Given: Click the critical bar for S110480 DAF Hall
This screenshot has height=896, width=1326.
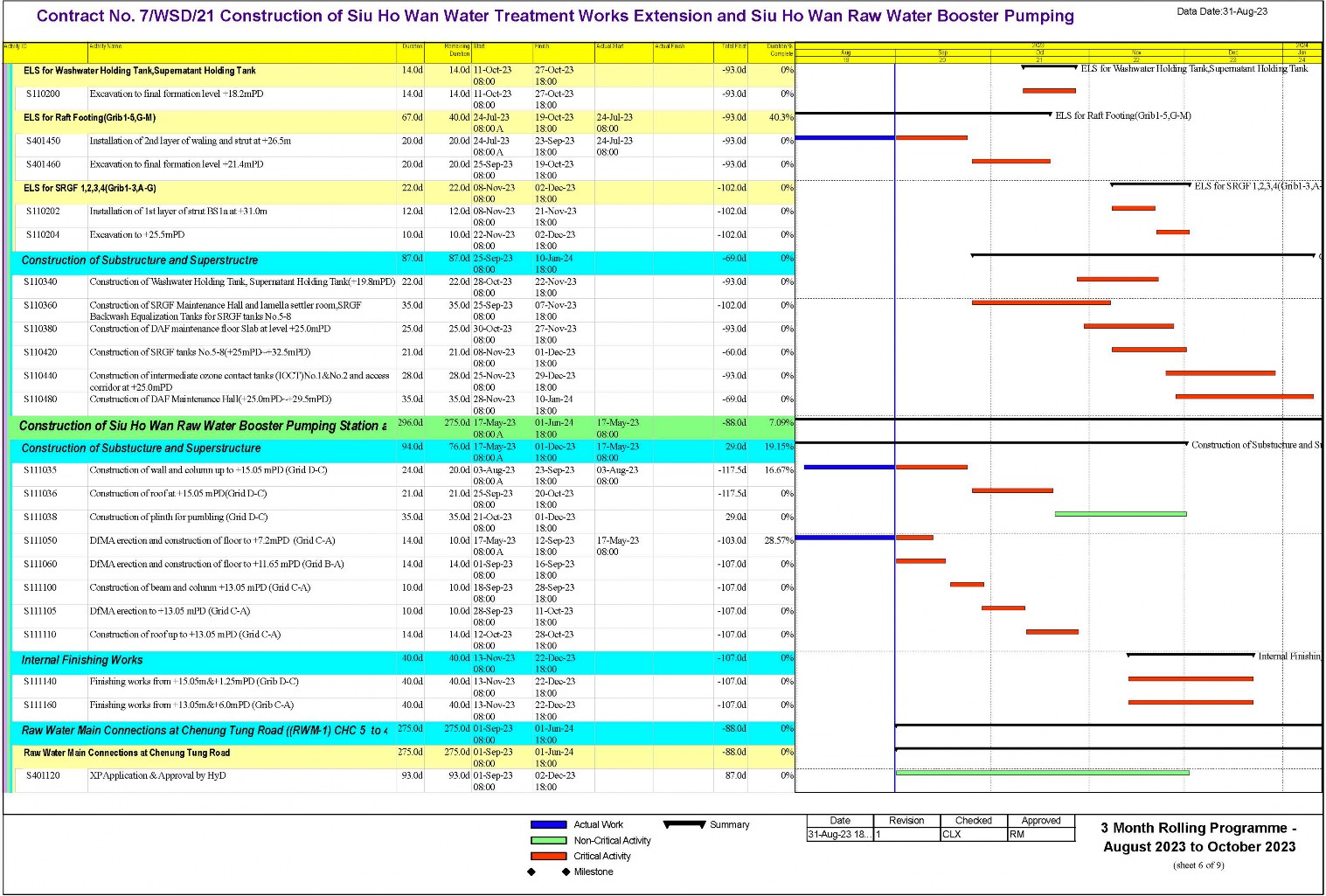Looking at the screenshot, I should 1245,397.
